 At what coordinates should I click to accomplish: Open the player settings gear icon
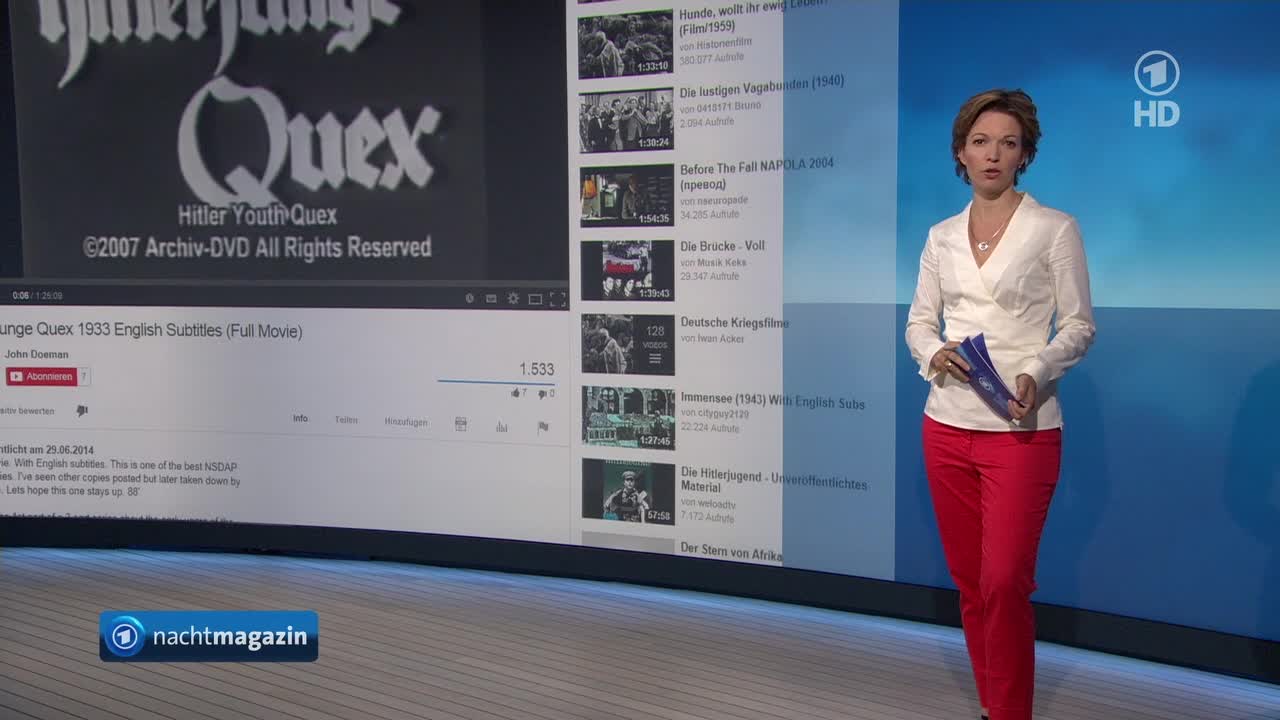513,298
